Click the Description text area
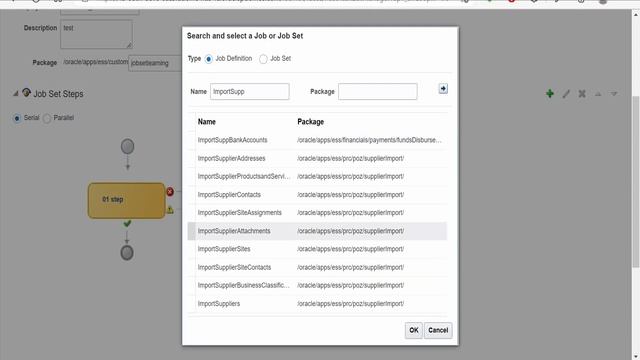This screenshot has width=640, height=360. pos(96,34)
